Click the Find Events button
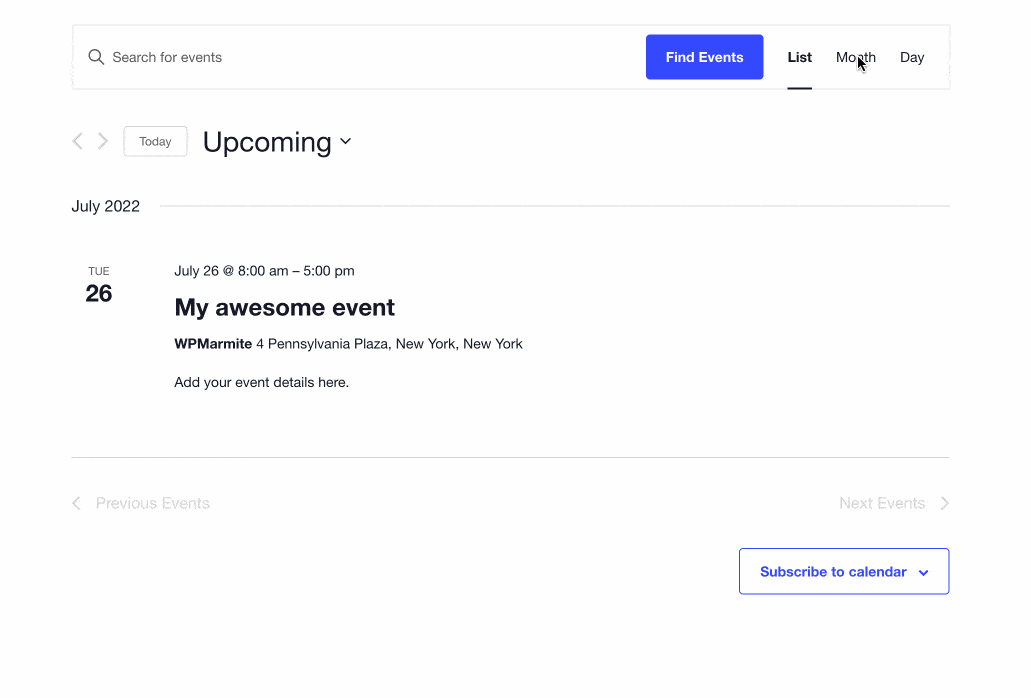The image size is (1031, 698). (704, 57)
